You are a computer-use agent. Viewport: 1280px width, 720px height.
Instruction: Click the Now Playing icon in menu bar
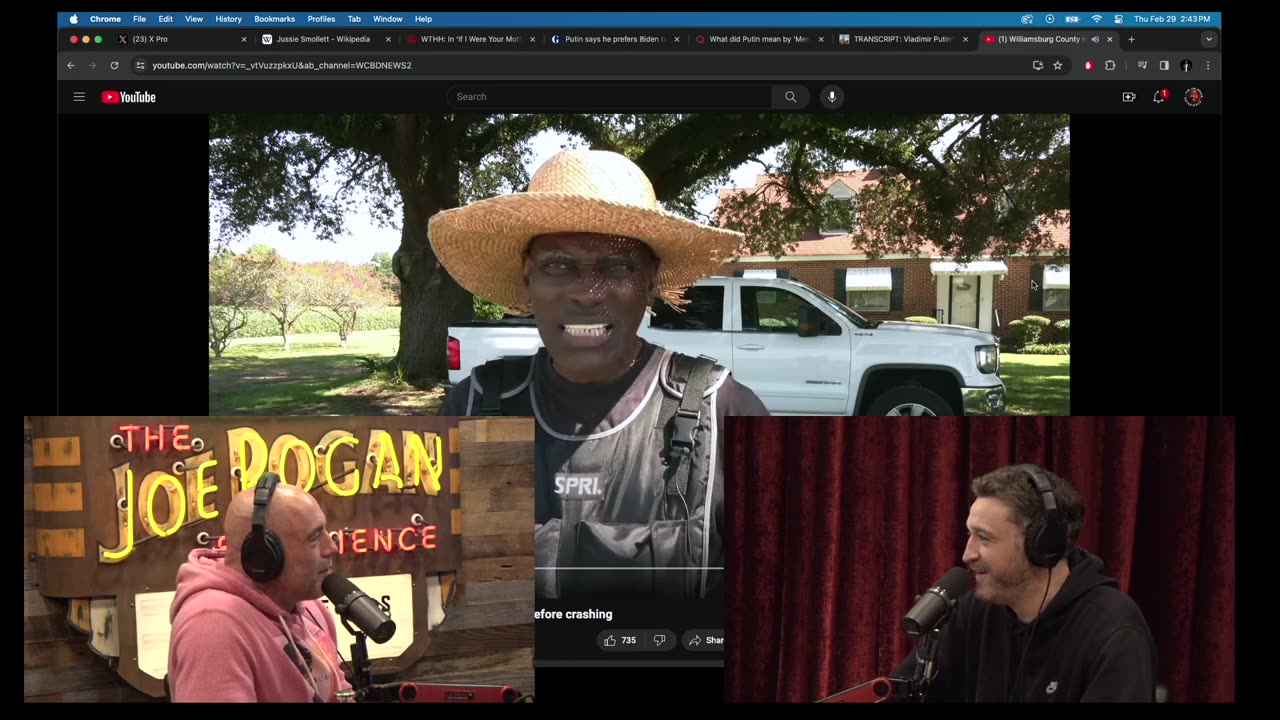point(1050,19)
